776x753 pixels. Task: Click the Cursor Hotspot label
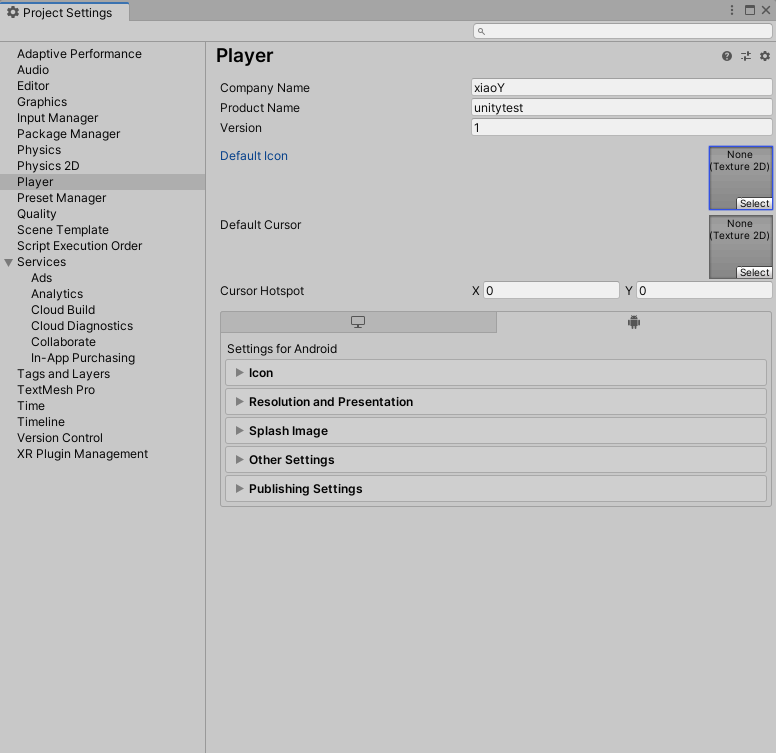click(x=262, y=291)
